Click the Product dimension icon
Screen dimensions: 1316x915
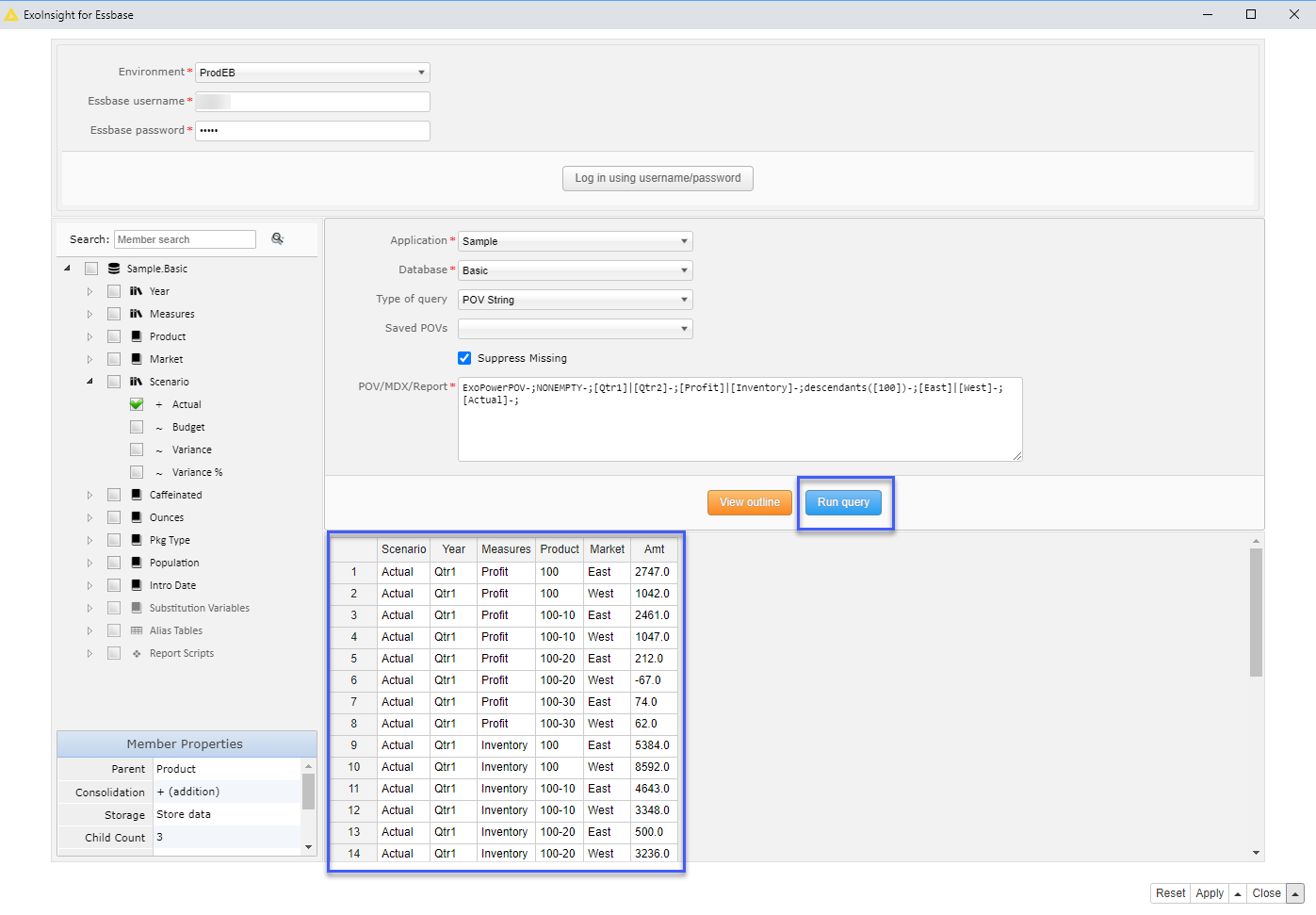coord(137,336)
